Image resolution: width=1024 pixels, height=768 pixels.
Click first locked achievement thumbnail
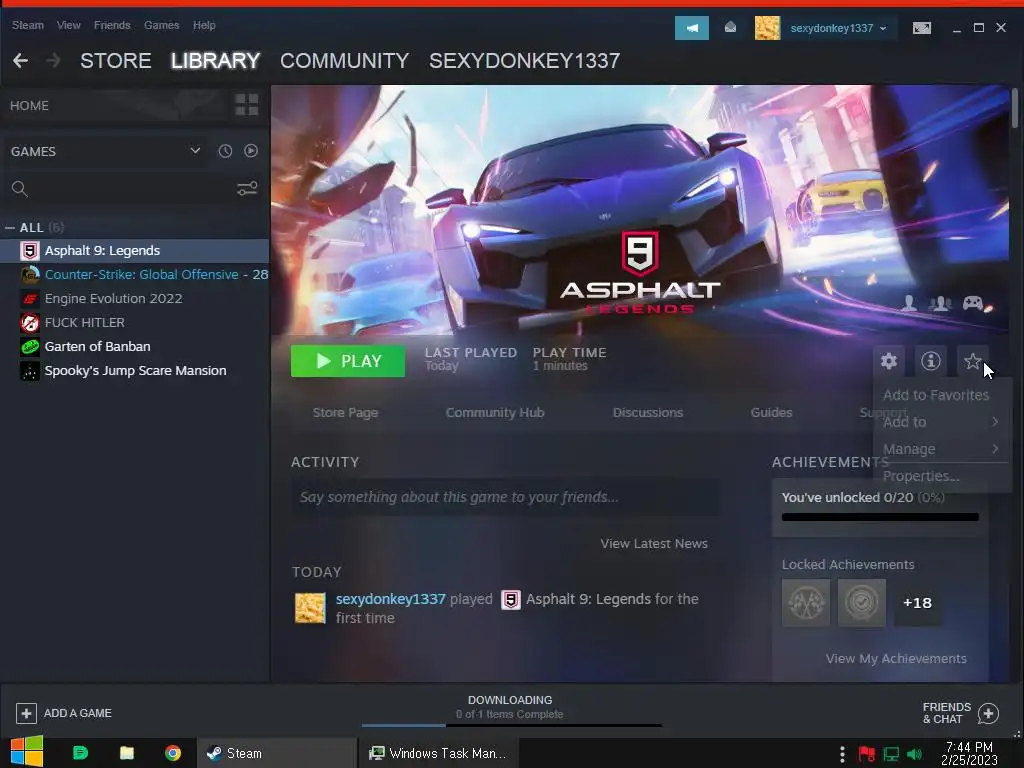806,602
